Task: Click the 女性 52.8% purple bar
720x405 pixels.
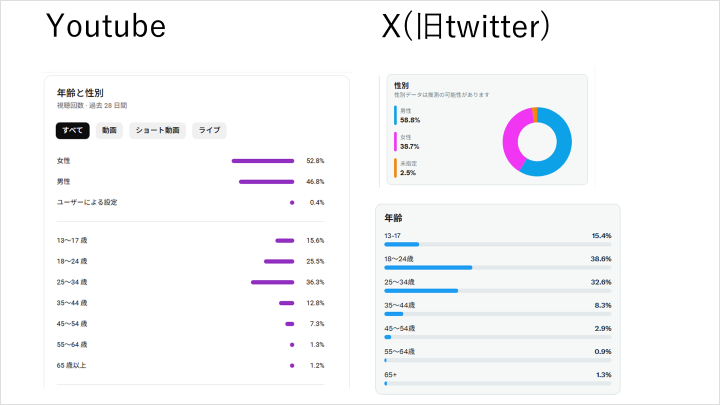Action: tap(262, 160)
